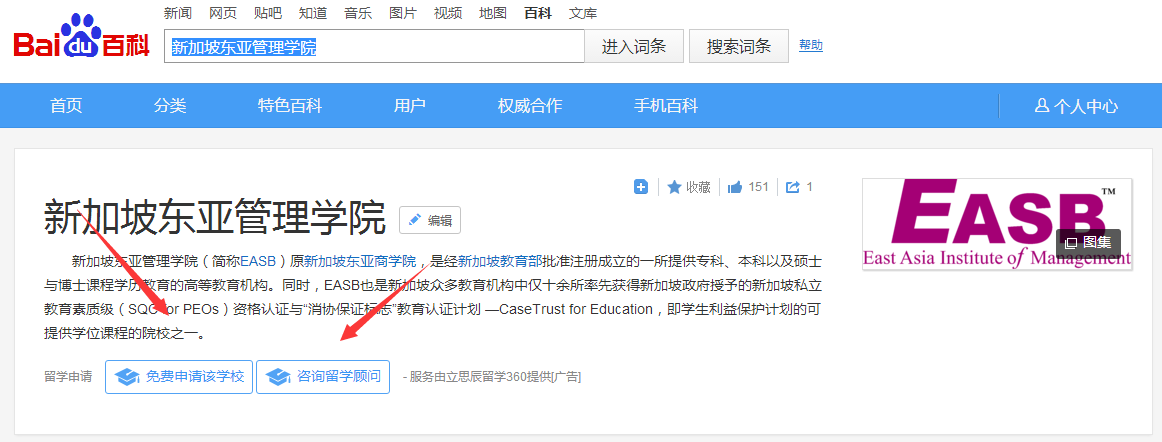Click the 进入词条 button
1162x442 pixels.
[634, 47]
